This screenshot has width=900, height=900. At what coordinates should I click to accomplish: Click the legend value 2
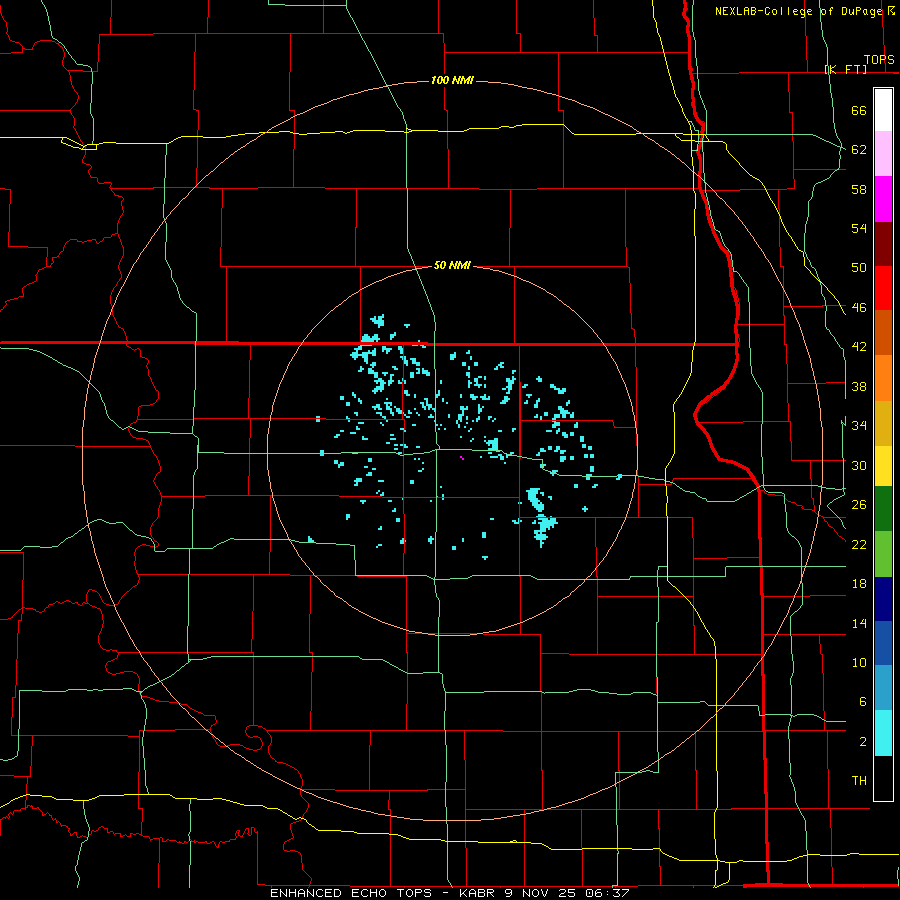click(862, 742)
